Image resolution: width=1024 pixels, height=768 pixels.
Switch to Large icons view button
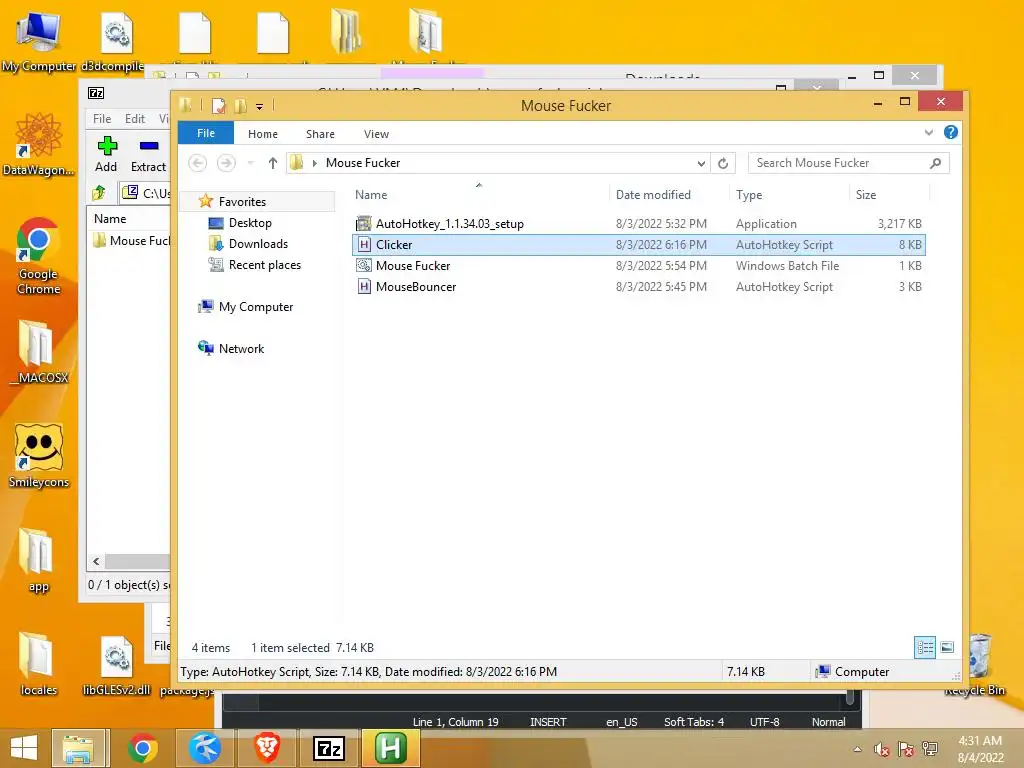click(x=947, y=647)
